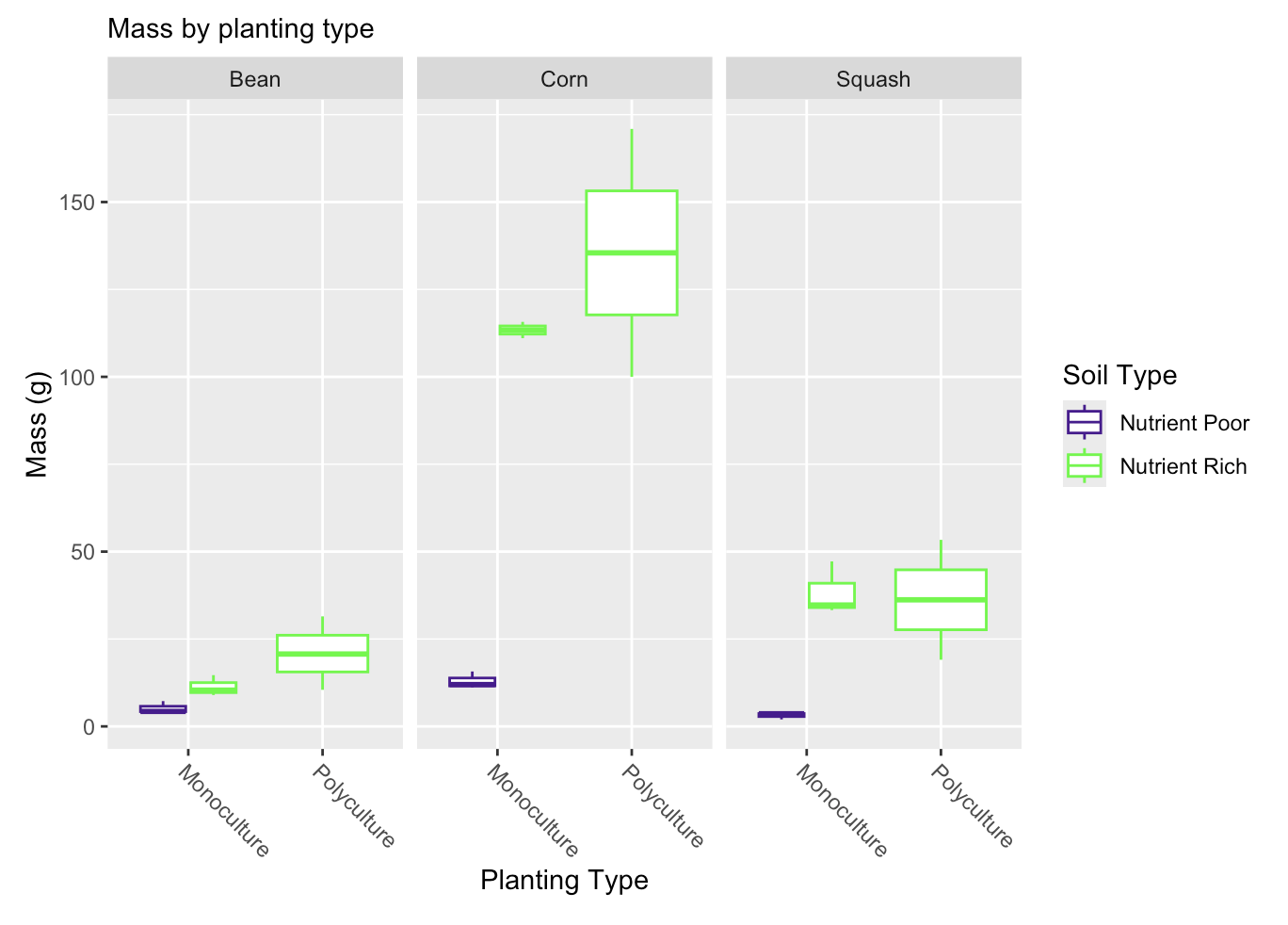Select the Corn facet header
1288x925 pixels.
tap(564, 78)
